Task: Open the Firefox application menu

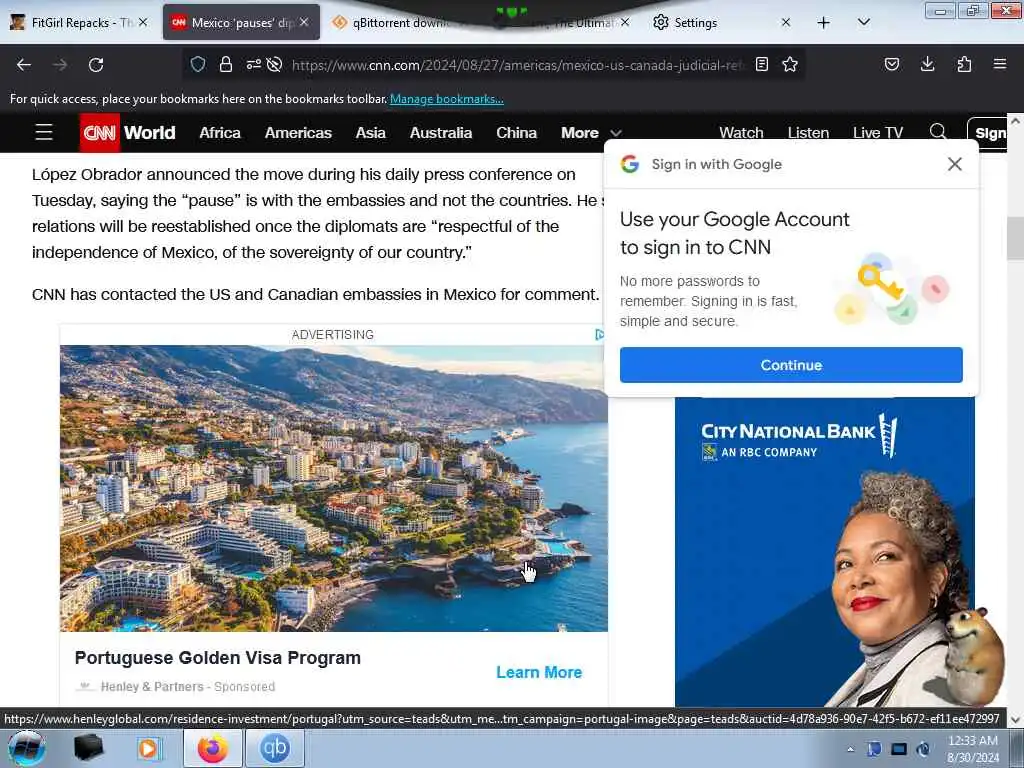Action: pos(1000,64)
